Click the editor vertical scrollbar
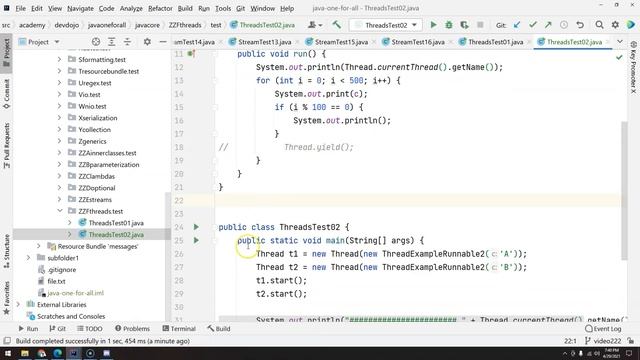640x360 pixels. [624, 190]
